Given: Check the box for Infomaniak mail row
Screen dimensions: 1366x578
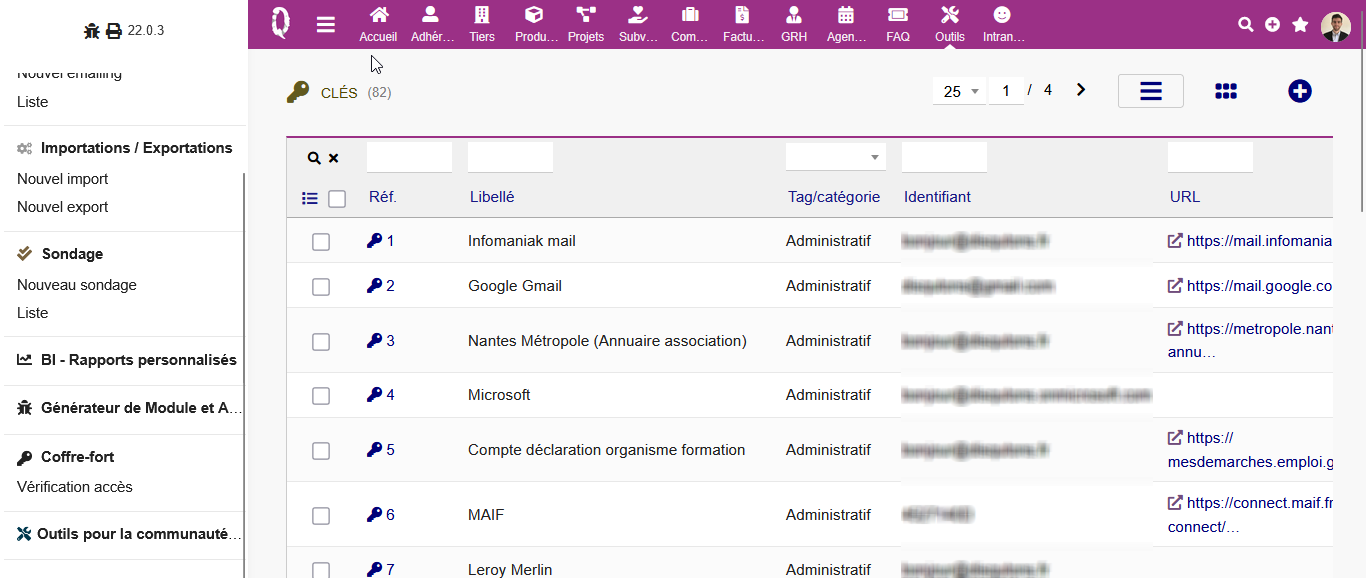Looking at the screenshot, I should click(x=321, y=242).
